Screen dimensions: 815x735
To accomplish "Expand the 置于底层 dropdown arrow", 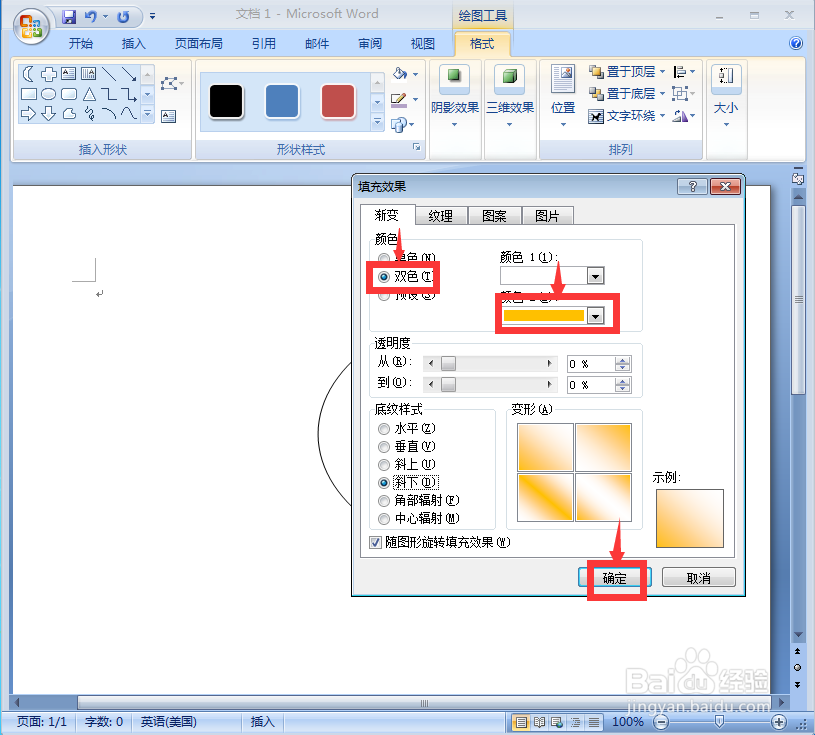I will click(x=662, y=94).
